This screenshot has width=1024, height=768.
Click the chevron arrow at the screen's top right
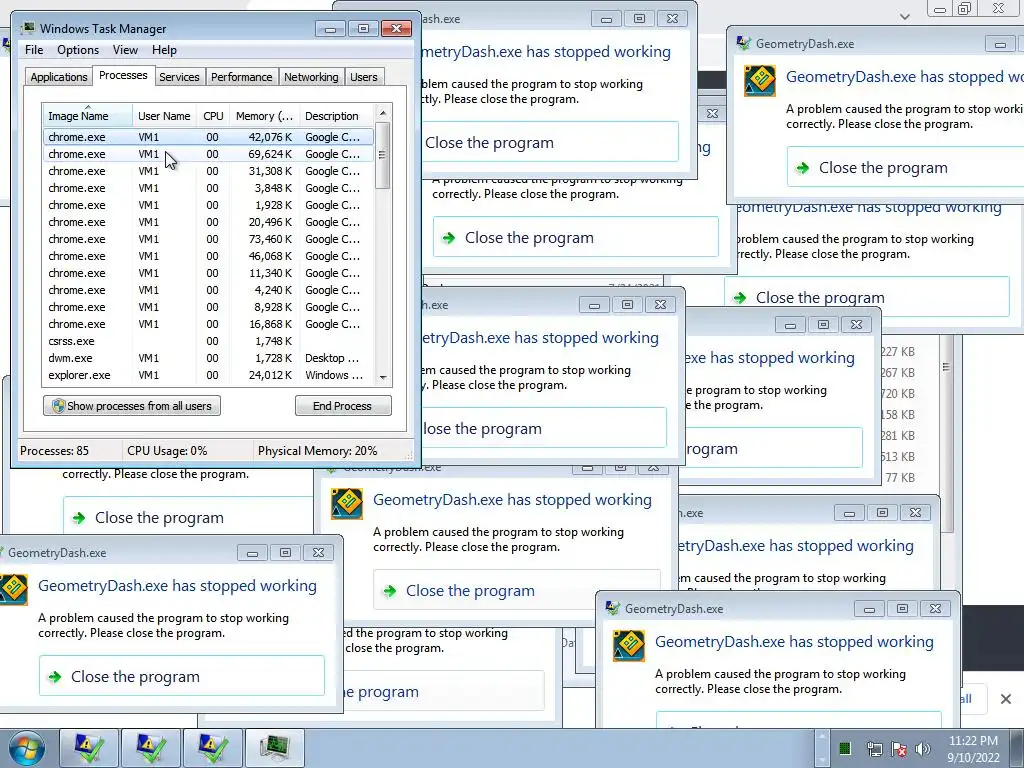904,16
